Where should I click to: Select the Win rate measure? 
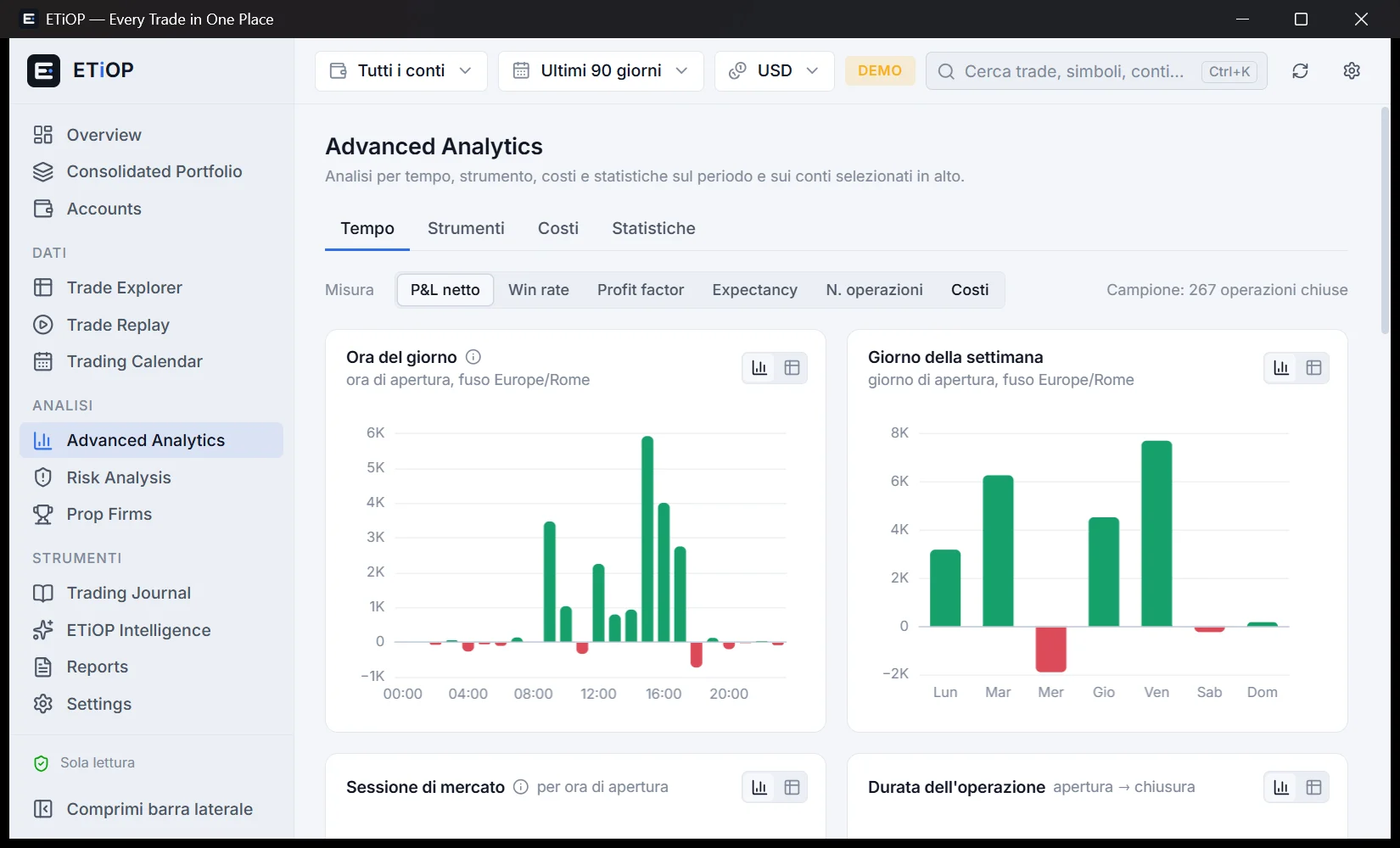pyautogui.click(x=539, y=290)
